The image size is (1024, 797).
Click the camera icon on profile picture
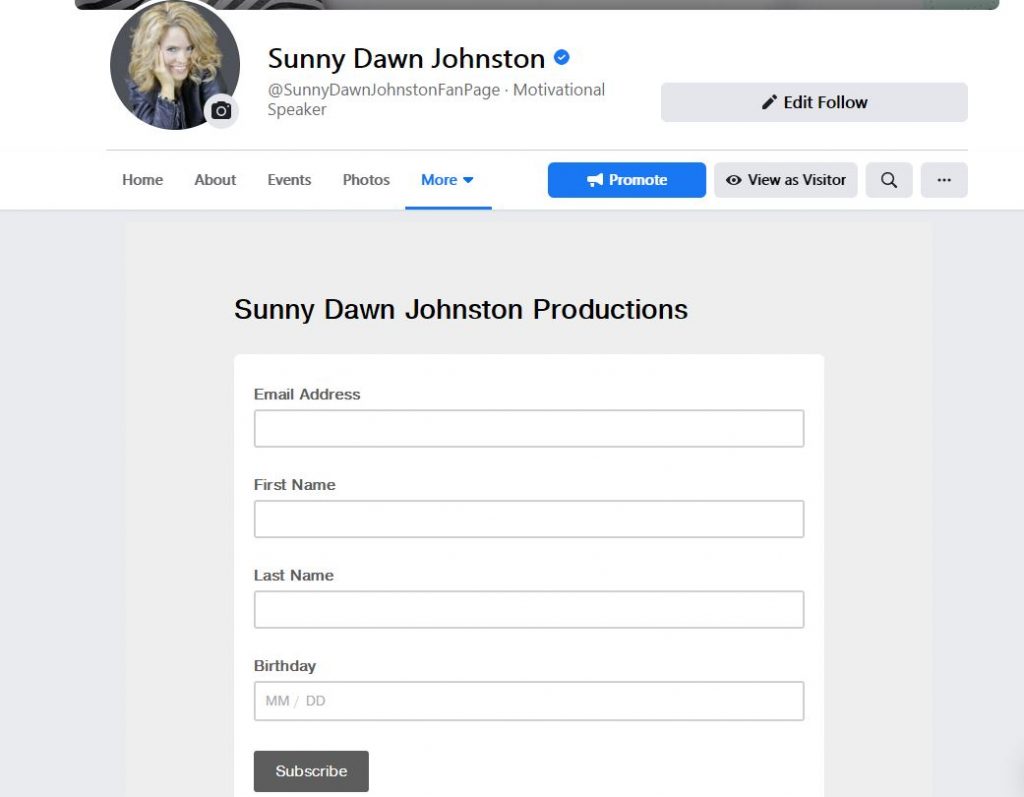[x=221, y=111]
